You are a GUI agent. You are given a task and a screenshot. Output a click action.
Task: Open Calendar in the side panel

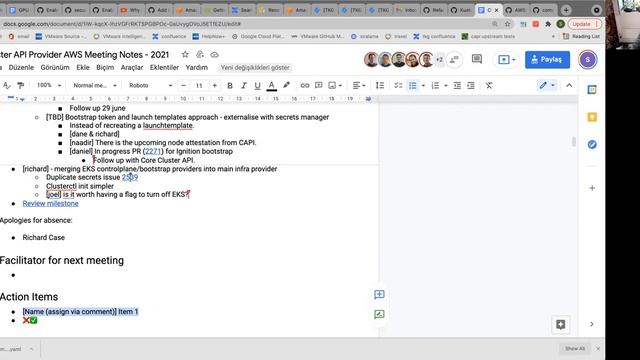(x=592, y=90)
